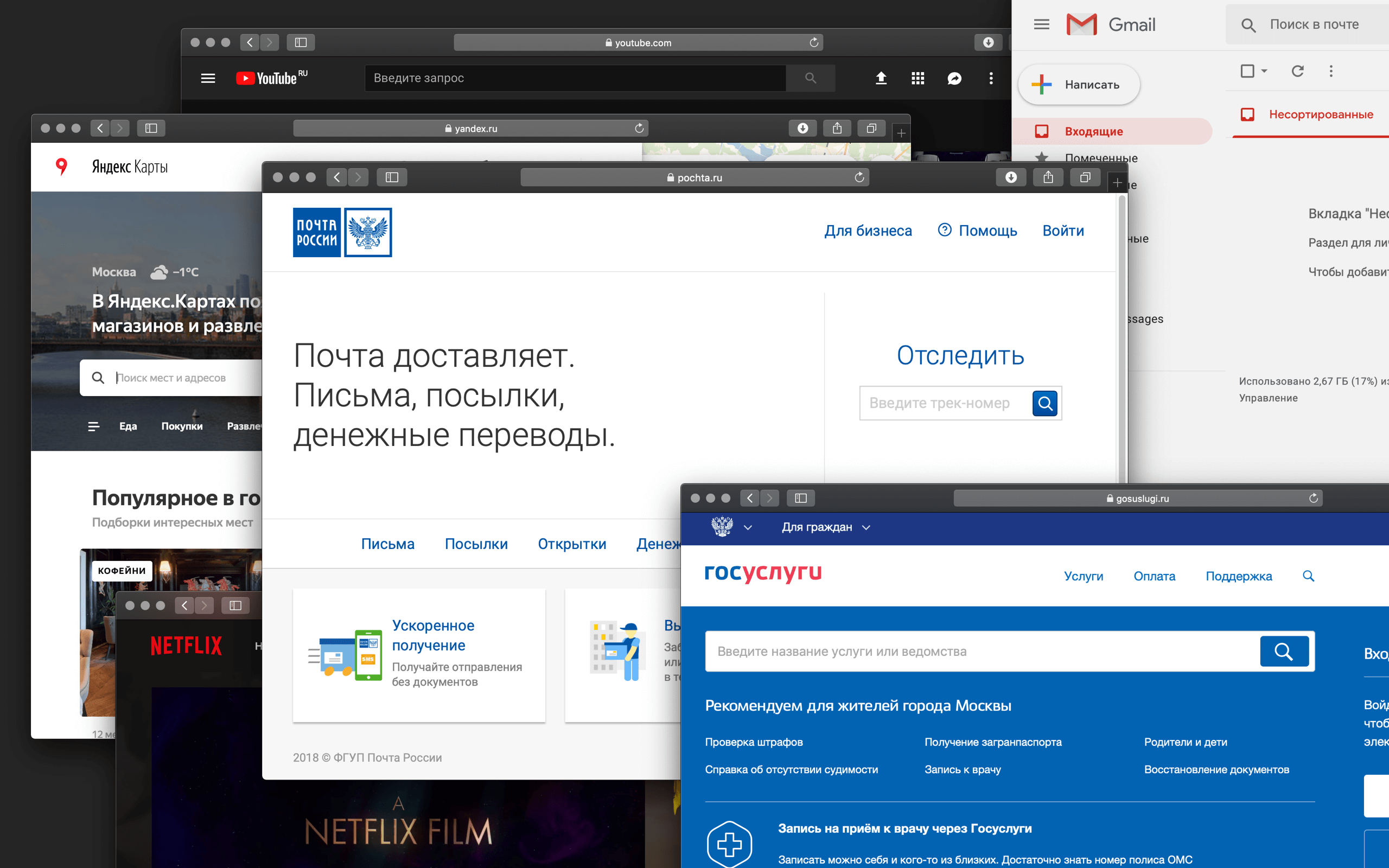Toggle sidebar in yandex.ru Safari window
Image resolution: width=1389 pixels, height=868 pixels.
coord(151,128)
